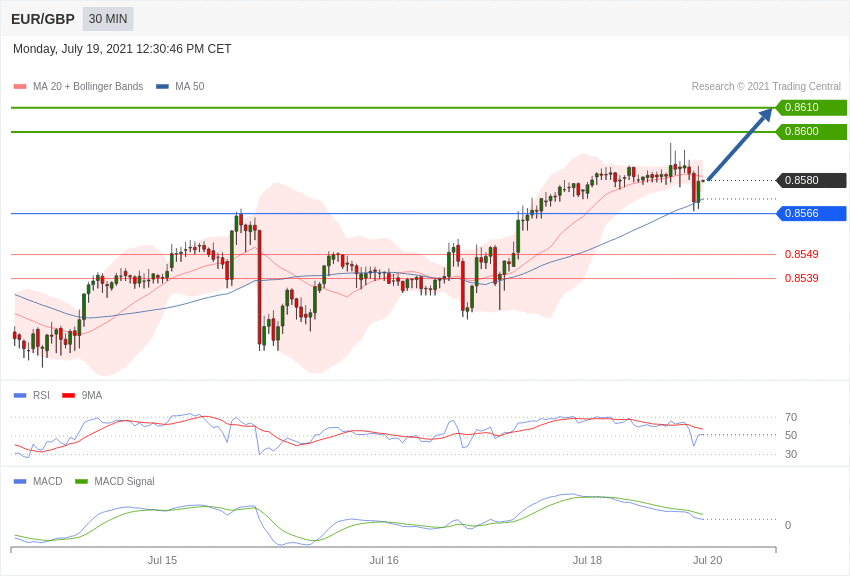Select the MACD legend label
850x576 pixels.
48,481
